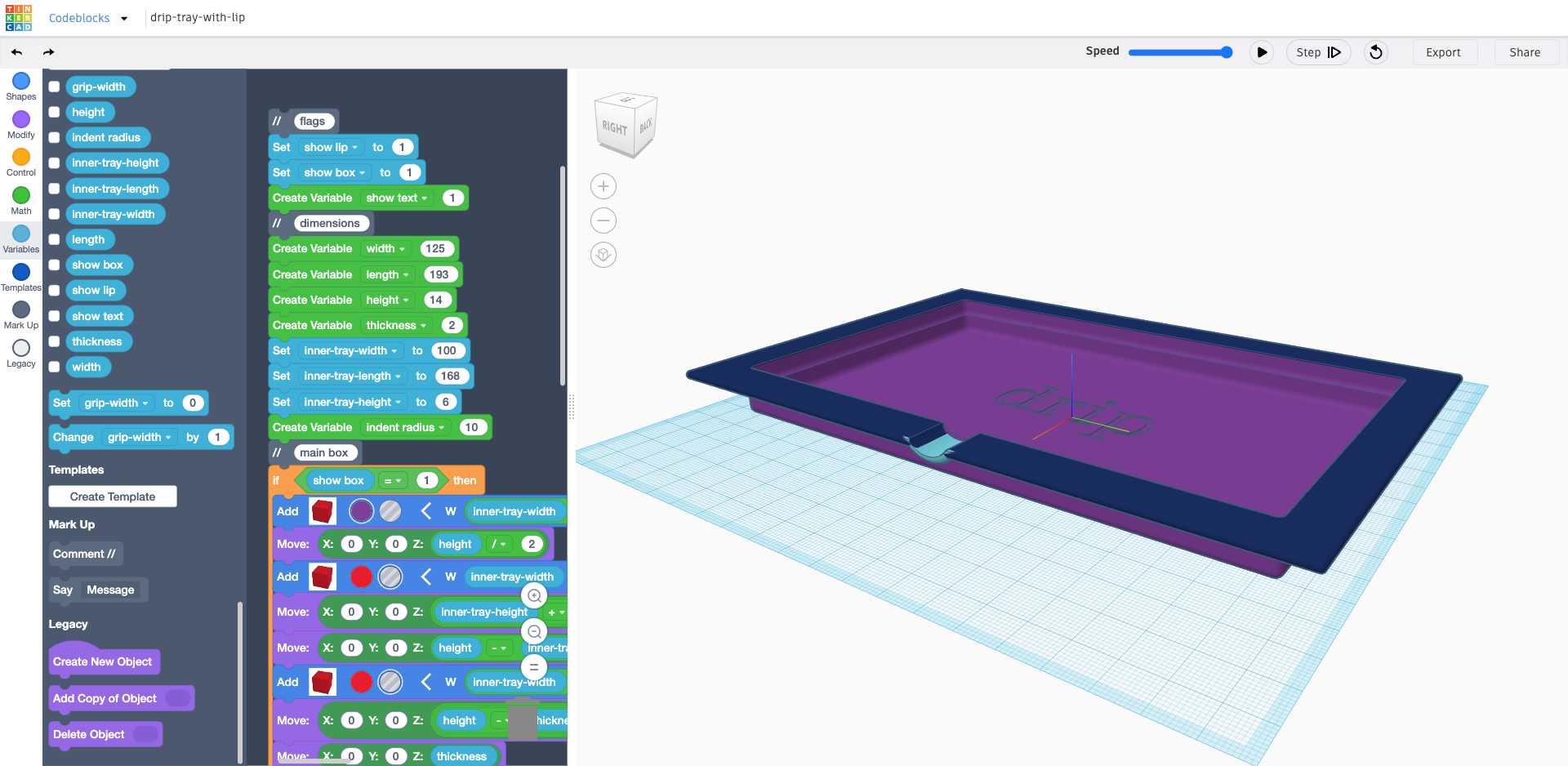
Task: Open the Codeblocks dropdown menu
Action: click(x=88, y=18)
